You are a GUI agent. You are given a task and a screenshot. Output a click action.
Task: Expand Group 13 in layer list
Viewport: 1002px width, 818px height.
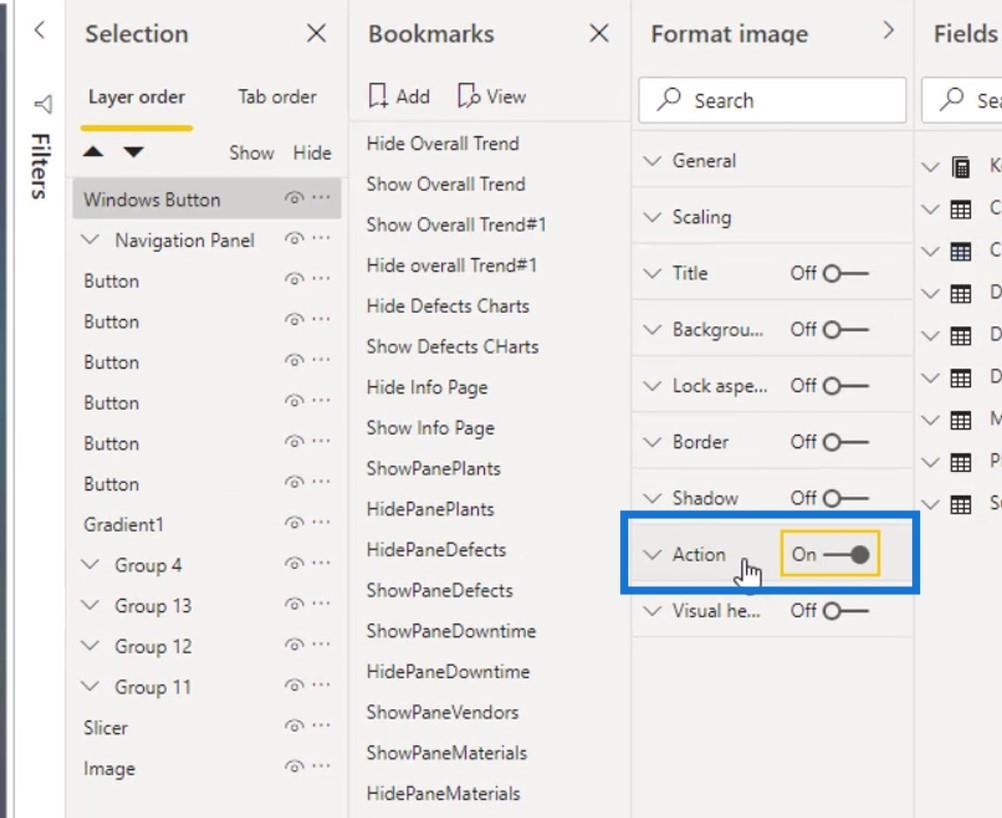91,605
